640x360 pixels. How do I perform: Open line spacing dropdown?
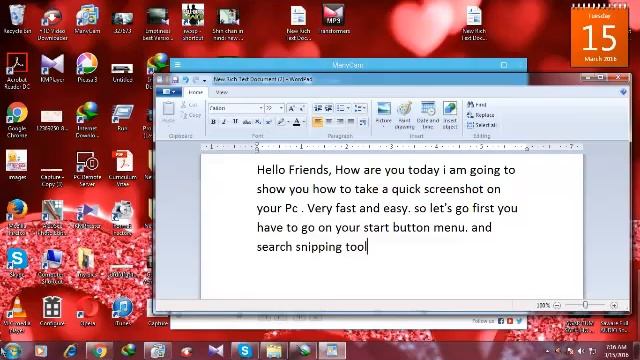point(360,108)
